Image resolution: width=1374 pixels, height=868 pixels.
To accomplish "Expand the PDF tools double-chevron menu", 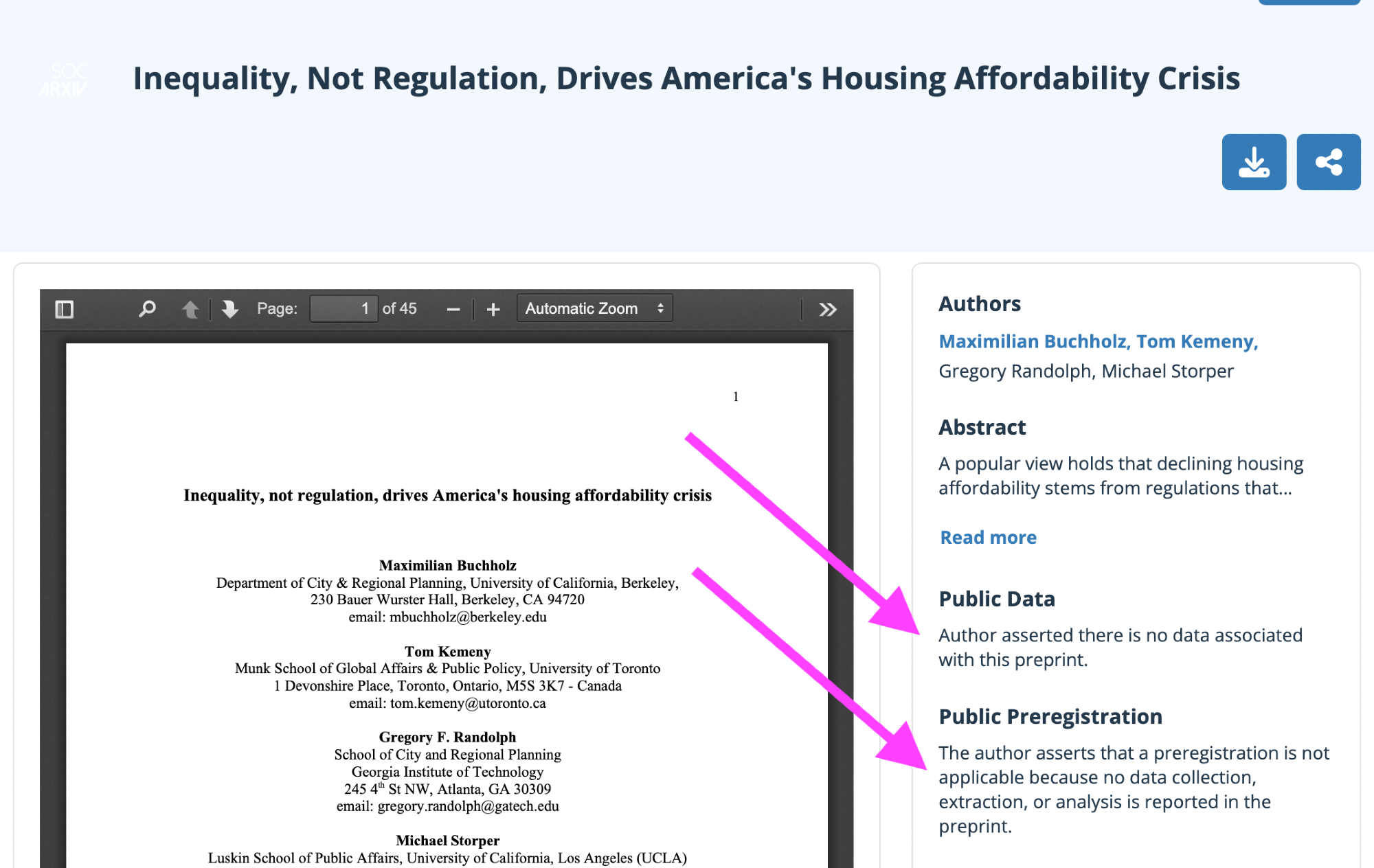I will (x=827, y=310).
